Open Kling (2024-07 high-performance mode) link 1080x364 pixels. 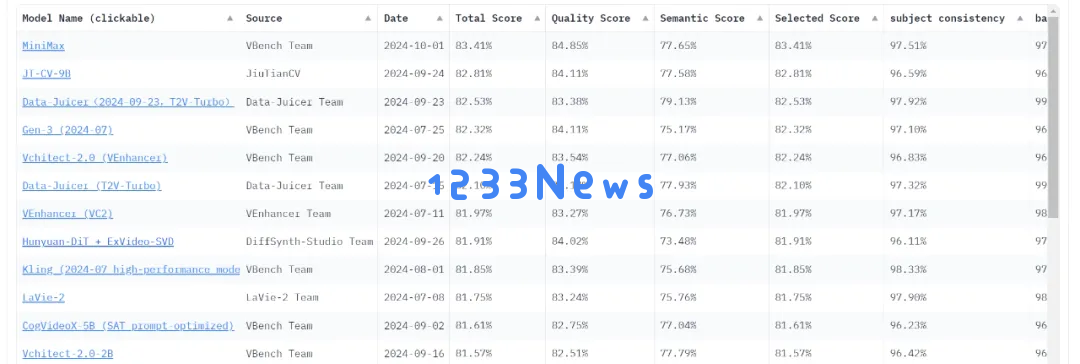[131, 270]
